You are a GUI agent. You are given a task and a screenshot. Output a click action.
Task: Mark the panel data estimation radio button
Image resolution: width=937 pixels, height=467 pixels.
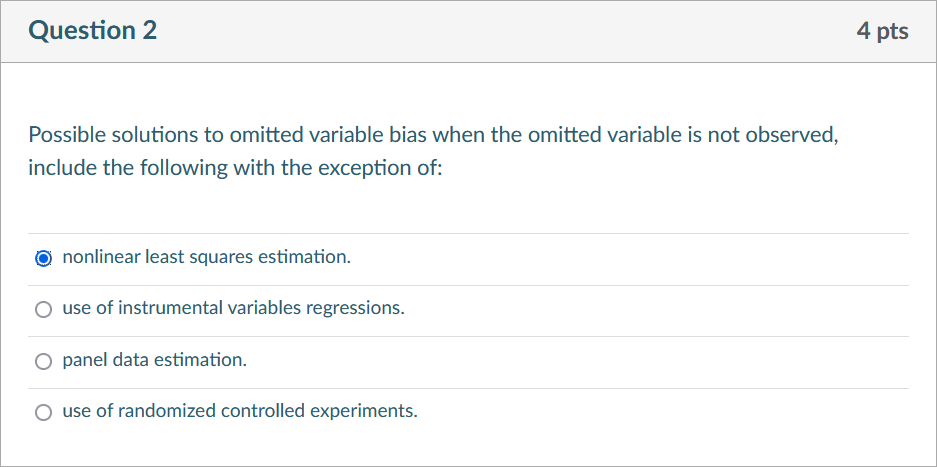pos(43,361)
